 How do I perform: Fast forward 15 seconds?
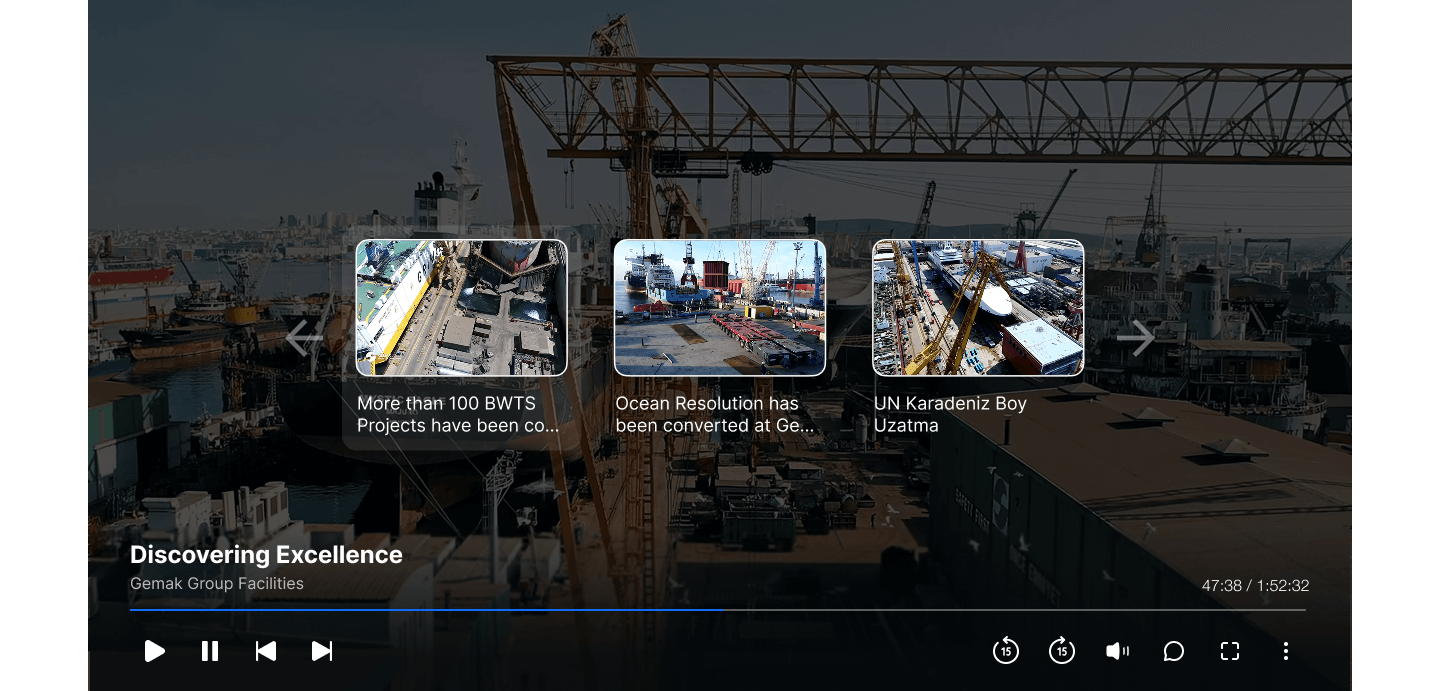[x=1061, y=651]
